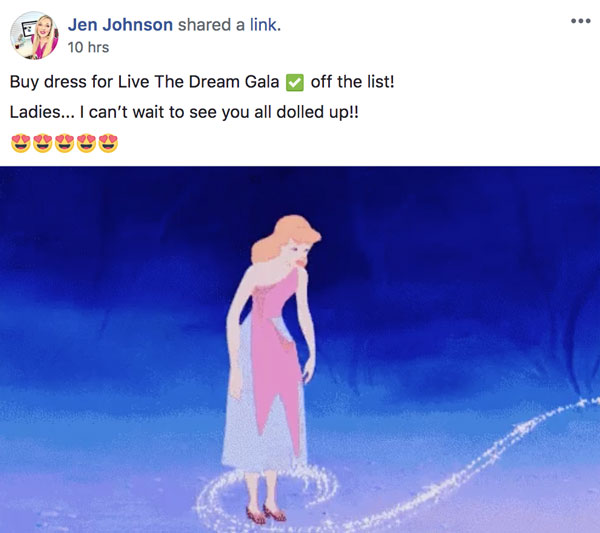Screen dimensions: 600x533
Task: Open the "10 hrs" post timestamp
Action: [x=88, y=47]
